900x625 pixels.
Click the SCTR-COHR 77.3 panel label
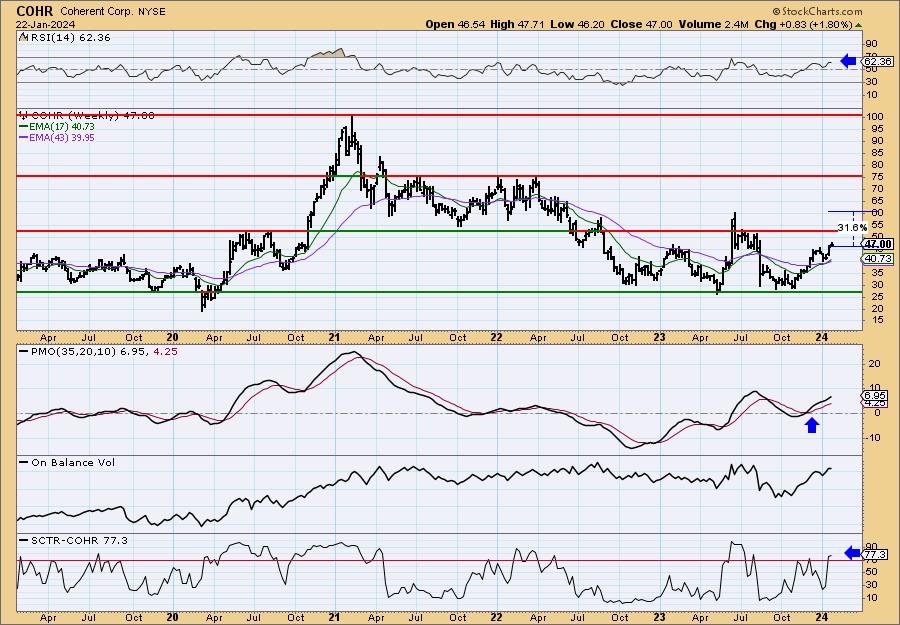tap(73, 540)
